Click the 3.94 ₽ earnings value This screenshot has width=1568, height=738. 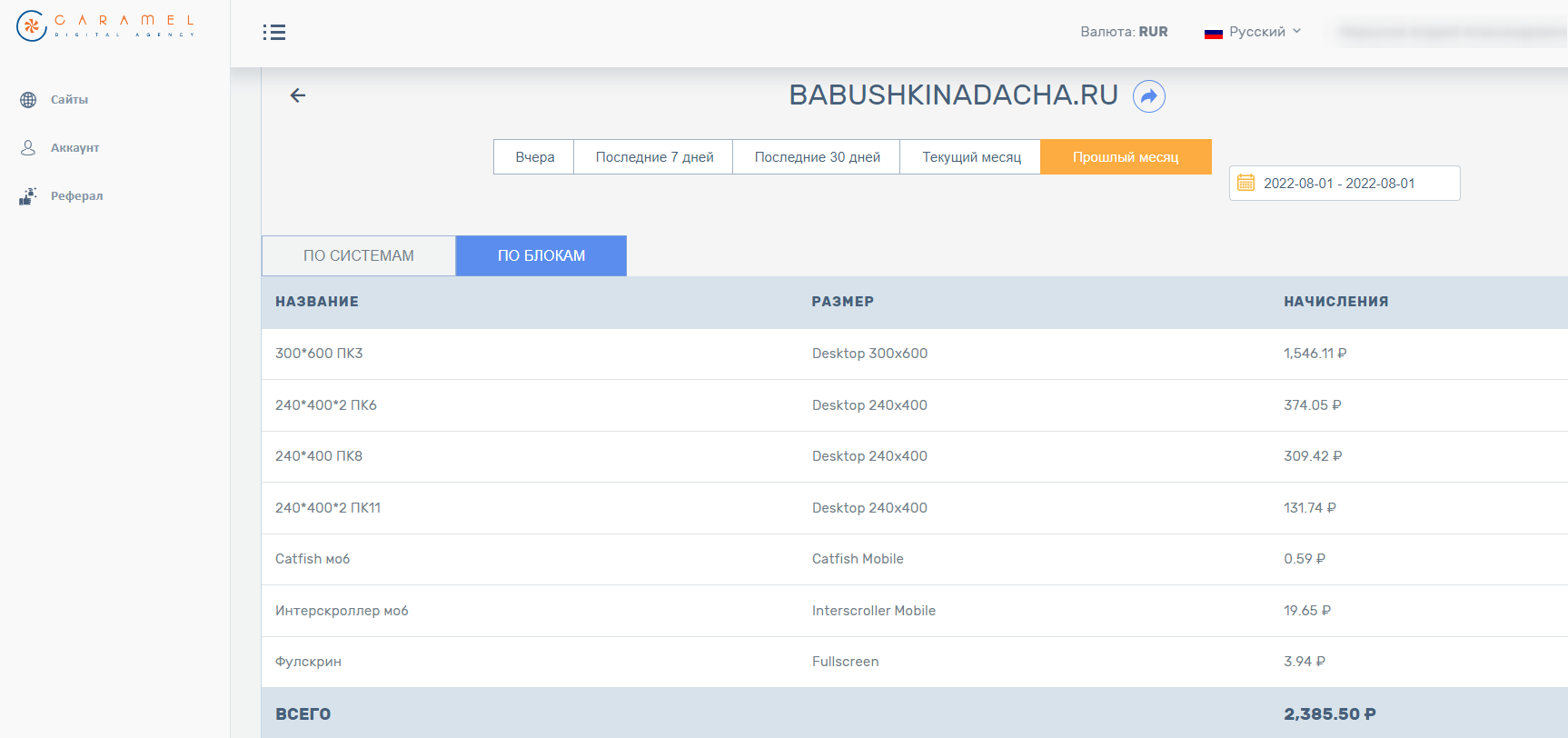(x=1305, y=662)
